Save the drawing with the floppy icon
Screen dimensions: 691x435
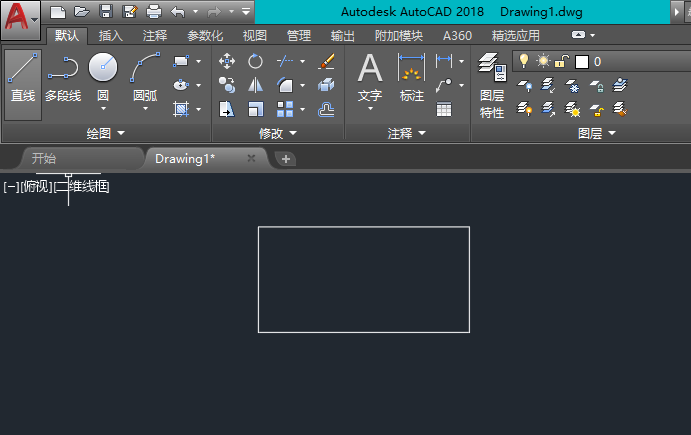106,12
